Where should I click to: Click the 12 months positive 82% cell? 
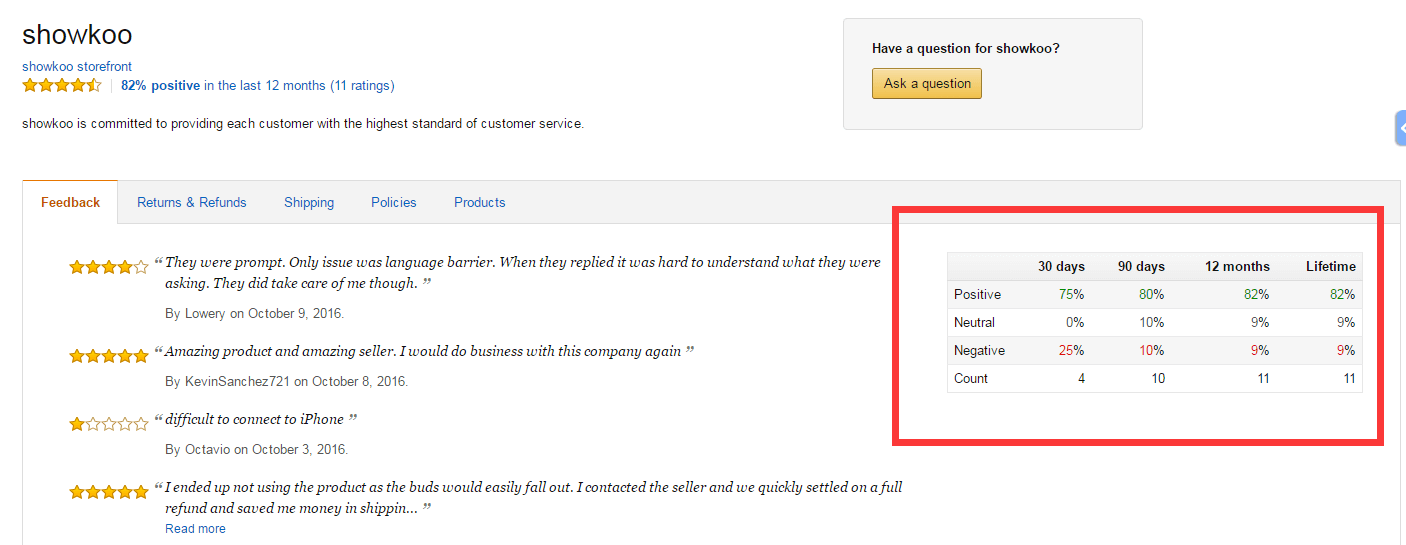[1256, 295]
